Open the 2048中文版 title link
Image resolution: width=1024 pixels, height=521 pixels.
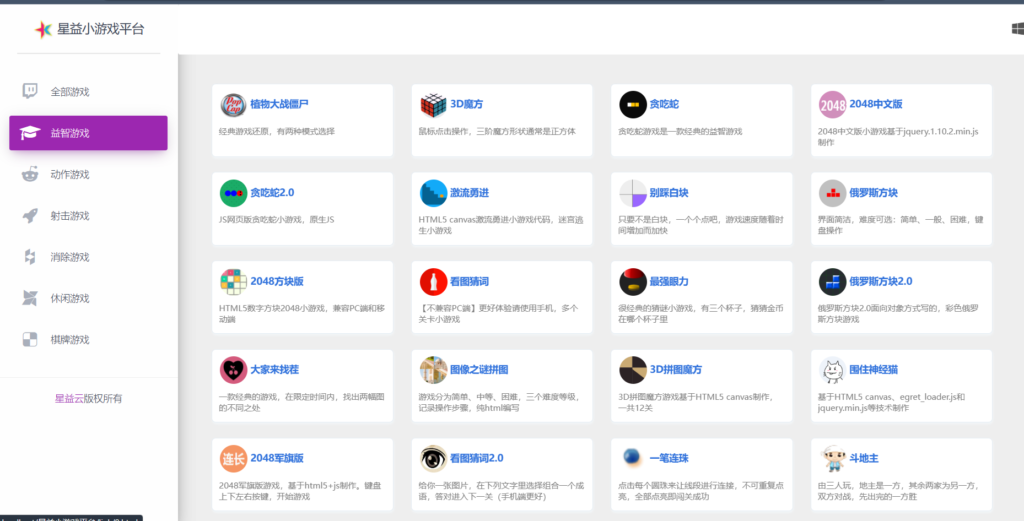click(876, 104)
